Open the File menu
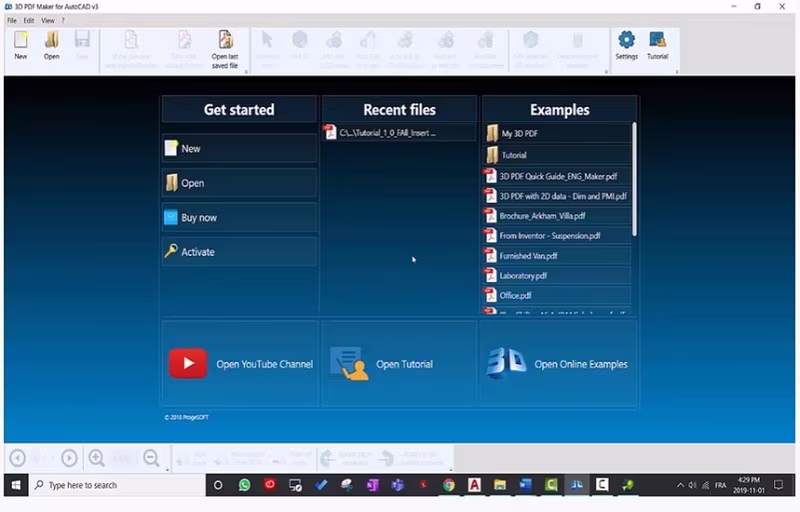The width and height of the screenshot is (800, 512). (12, 20)
